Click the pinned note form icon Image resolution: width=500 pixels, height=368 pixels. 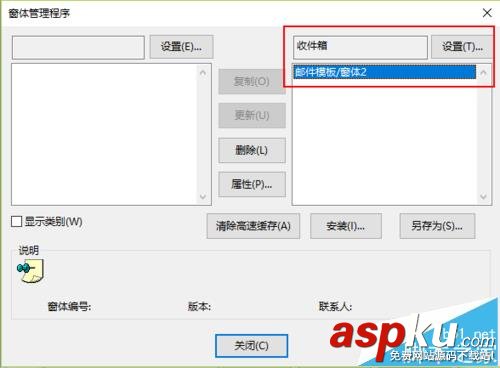[30, 271]
